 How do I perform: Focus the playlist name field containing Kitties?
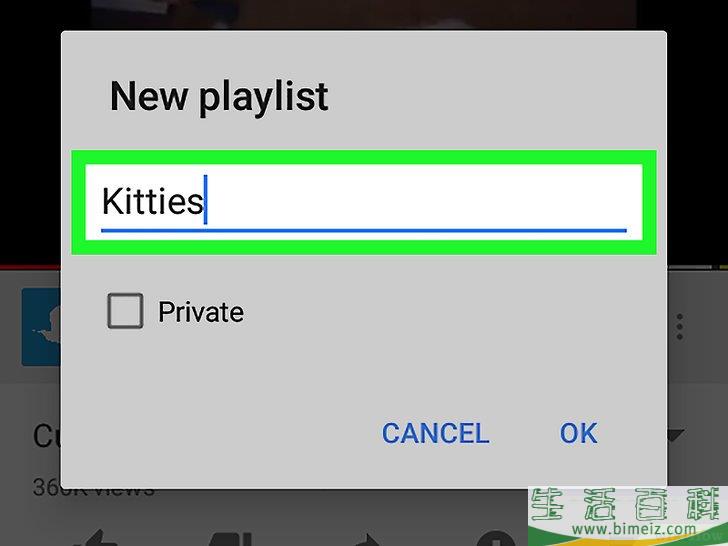[x=364, y=202]
